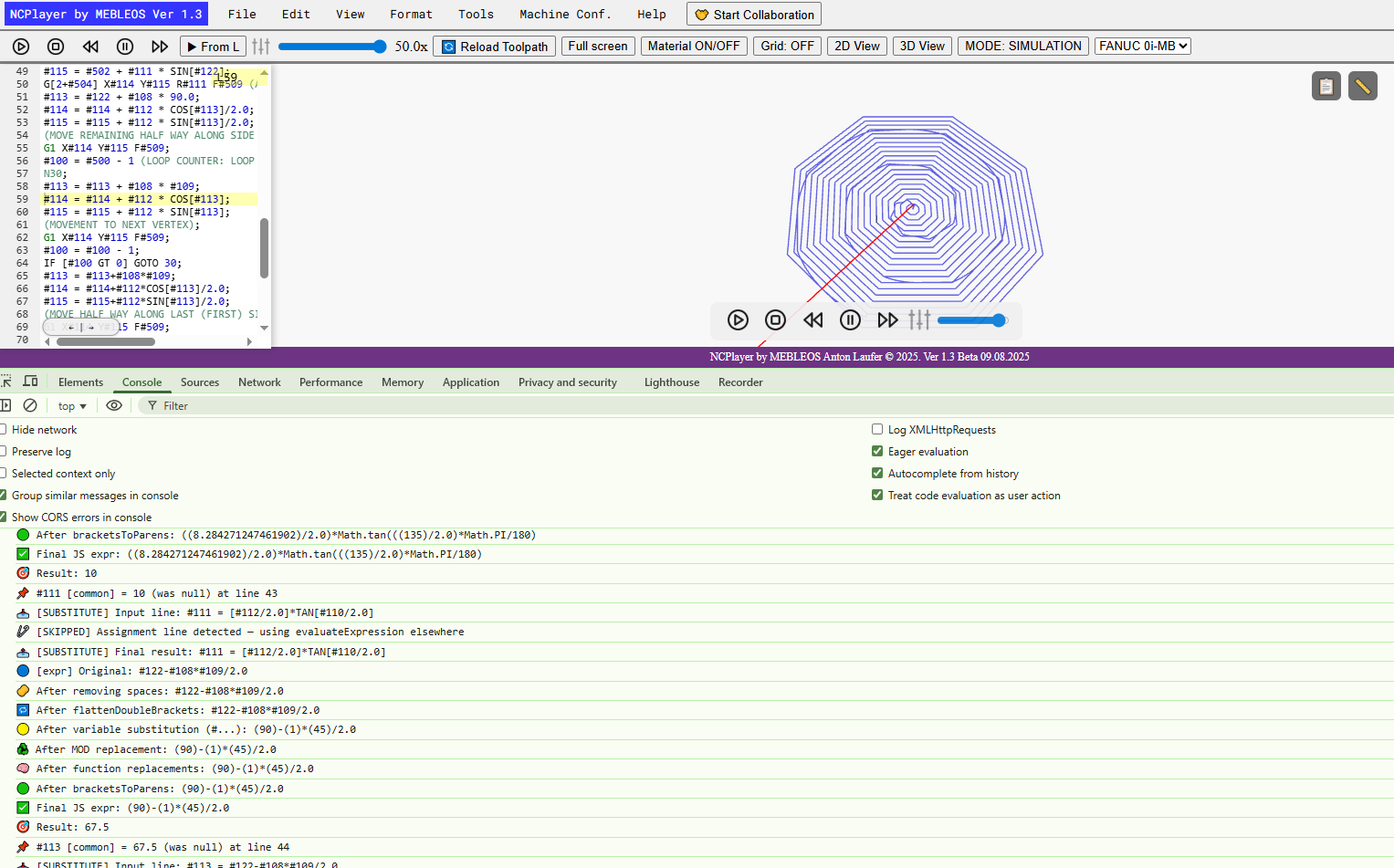1394x868 pixels.
Task: Open the File menu
Action: point(242,14)
